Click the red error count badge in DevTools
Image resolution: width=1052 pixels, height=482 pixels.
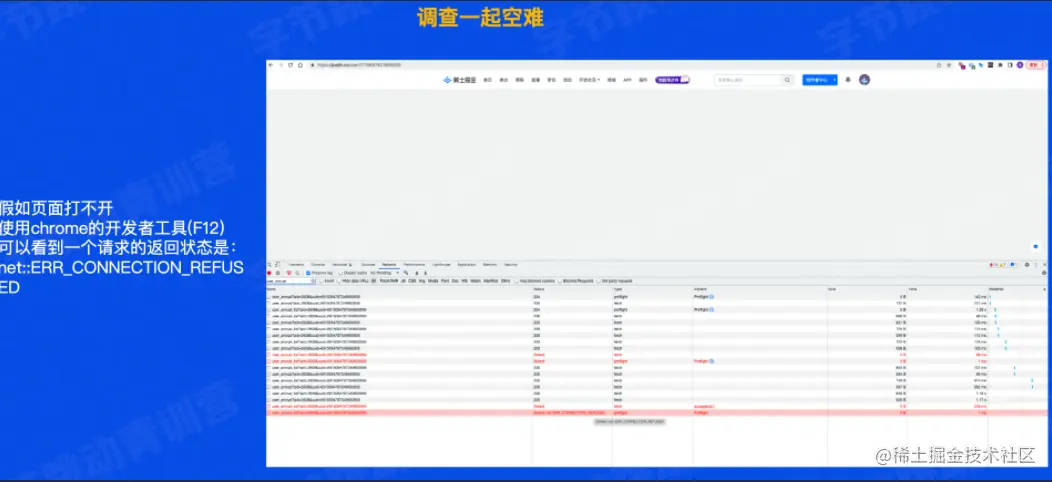click(x=994, y=264)
